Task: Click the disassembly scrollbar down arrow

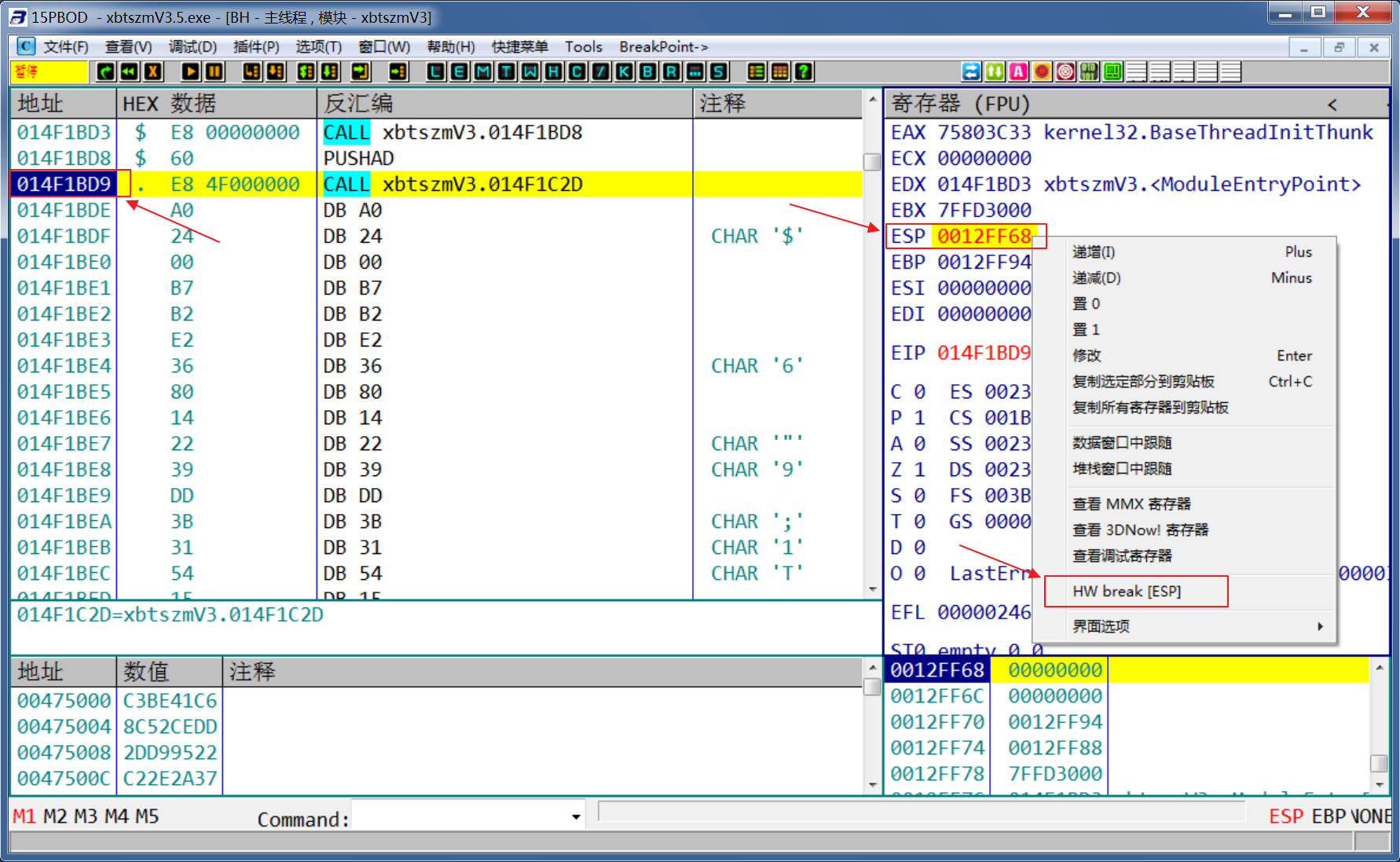Action: point(872,589)
